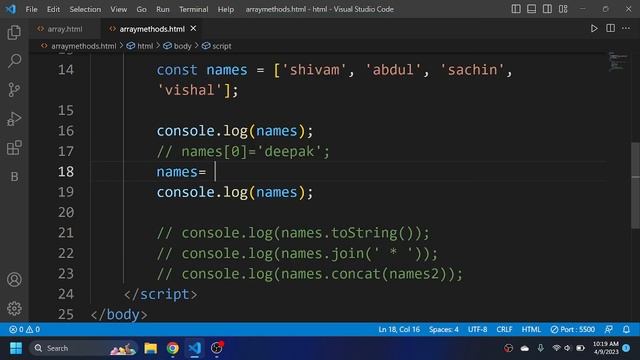This screenshot has width=640, height=360.
Task: Open the Manage gear icon
Action: (14, 309)
